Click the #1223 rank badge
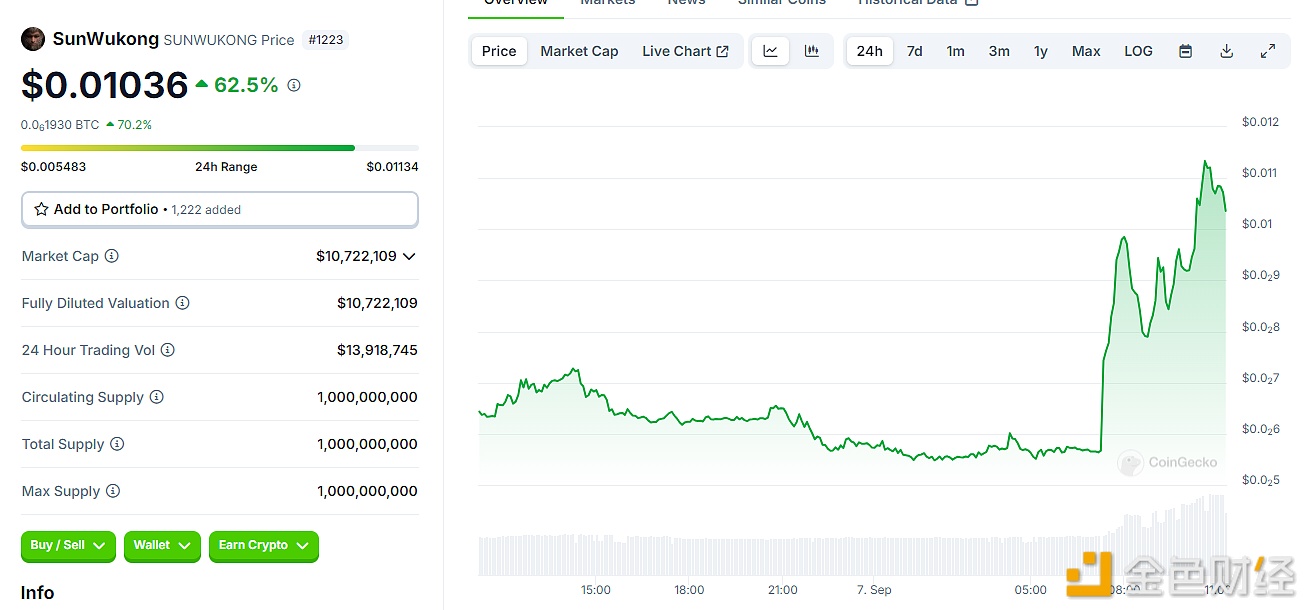The width and height of the screenshot is (1308, 610). (x=326, y=40)
